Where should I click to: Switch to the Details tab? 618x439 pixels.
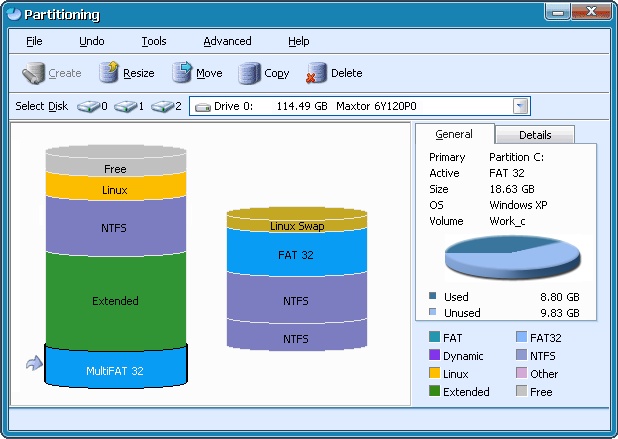click(534, 134)
